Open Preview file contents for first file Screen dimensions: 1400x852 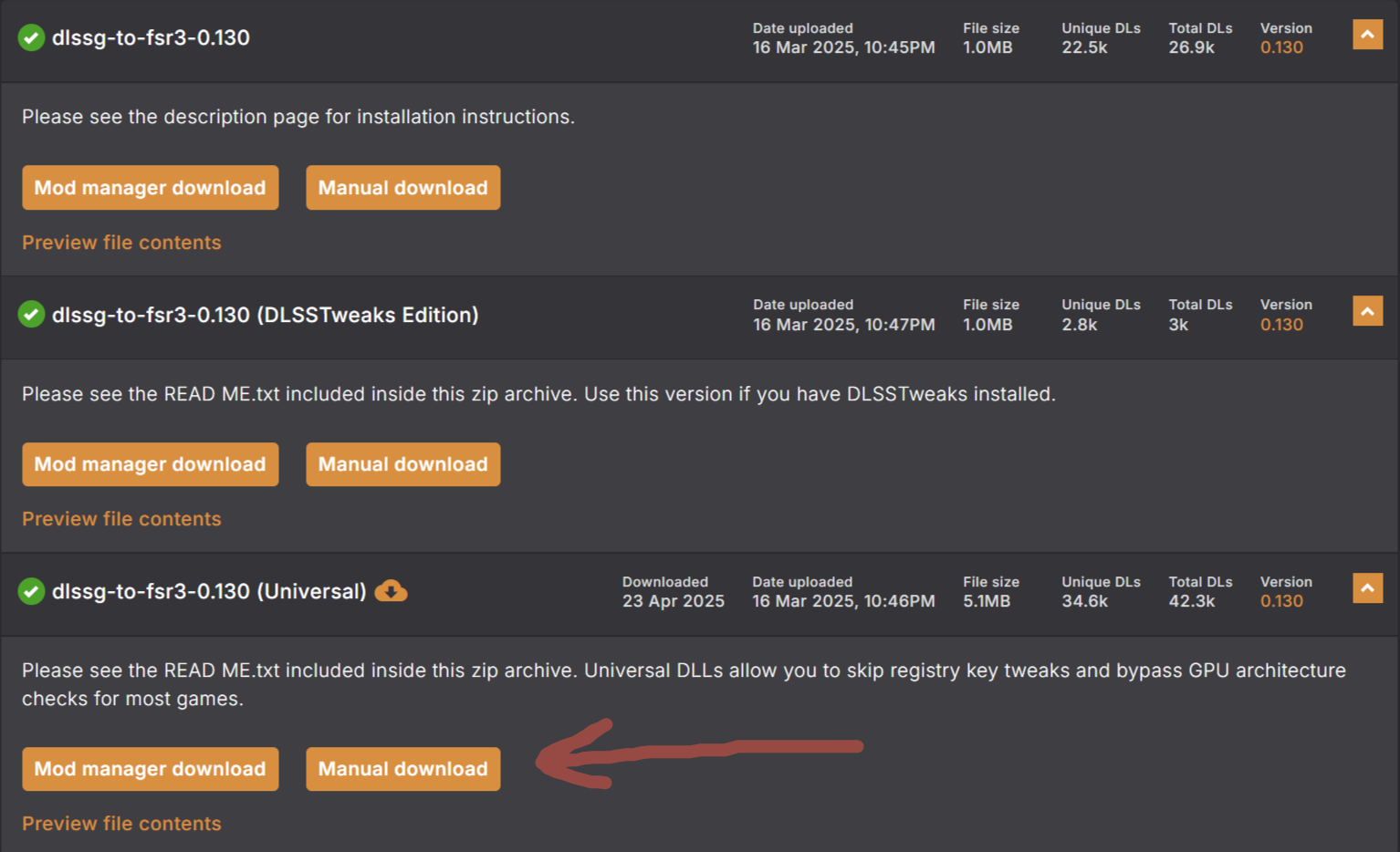click(x=121, y=243)
